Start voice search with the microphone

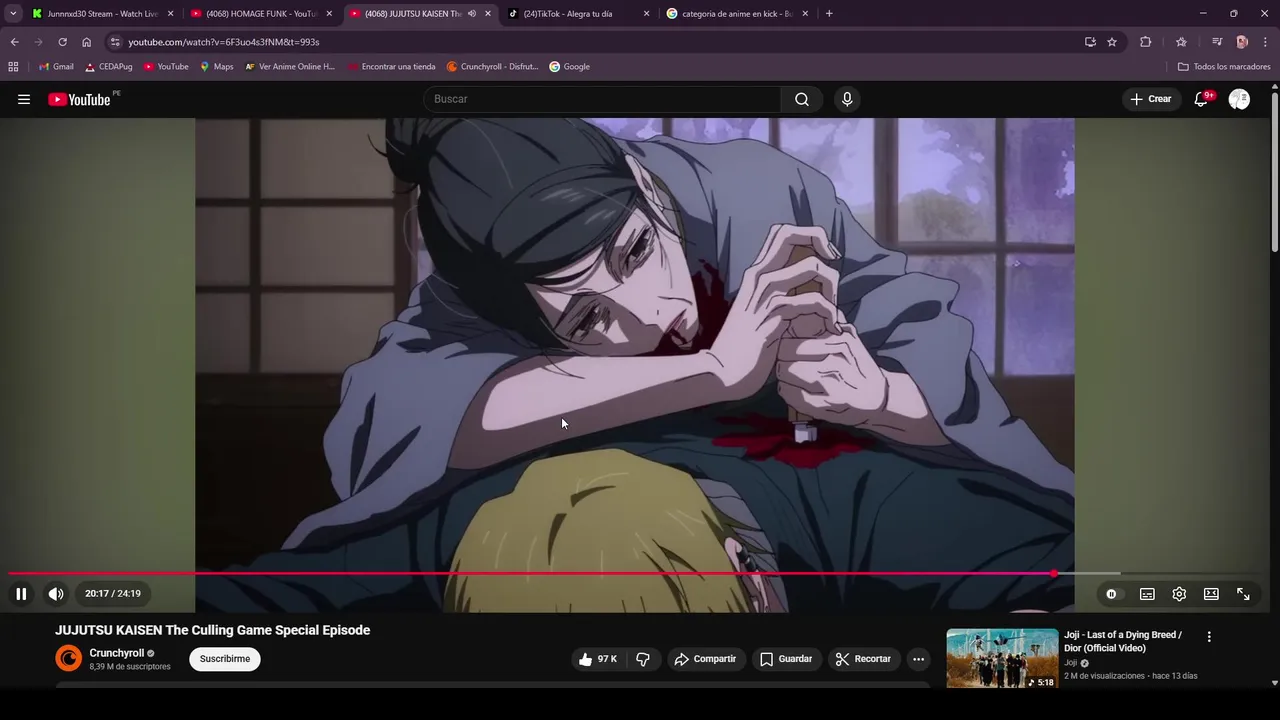[847, 99]
